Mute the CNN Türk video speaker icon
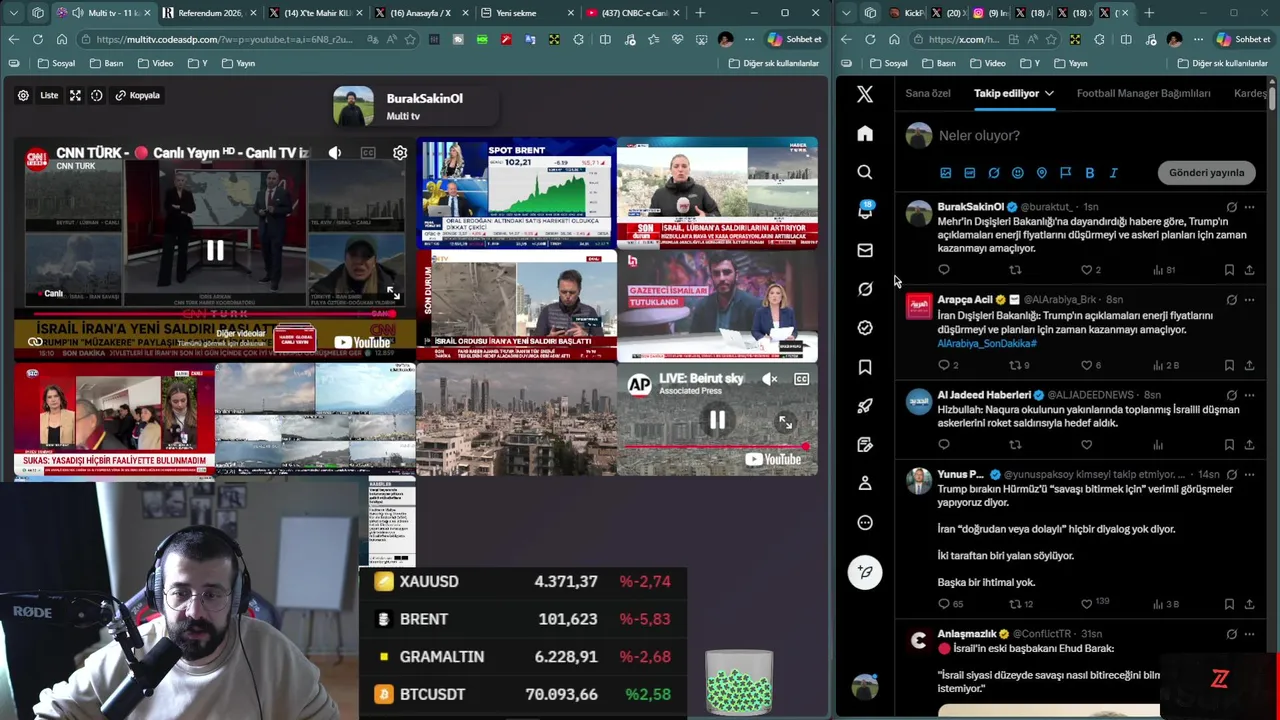Viewport: 1280px width, 720px height. pos(335,153)
